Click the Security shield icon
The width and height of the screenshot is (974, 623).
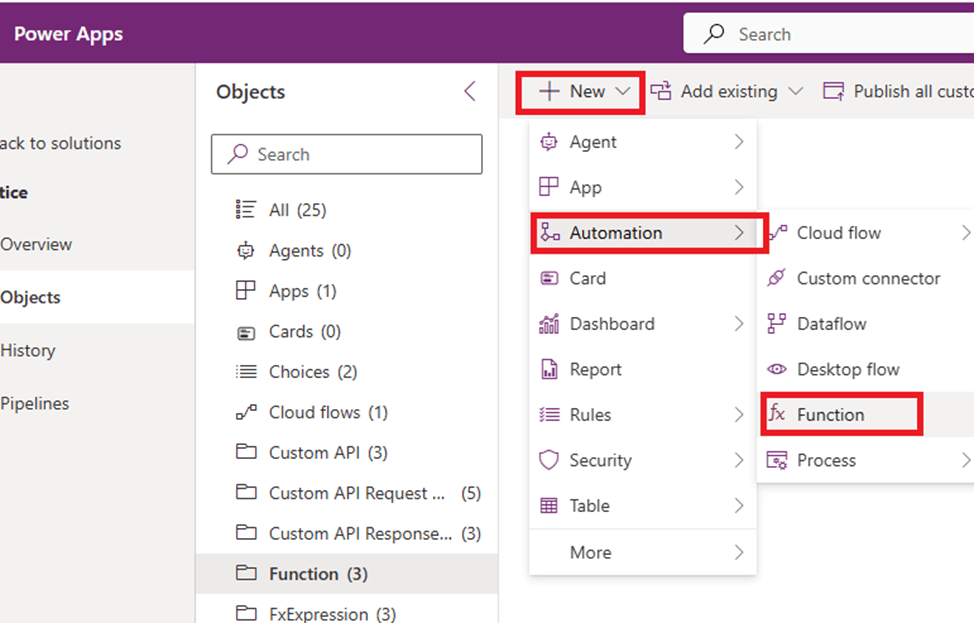(x=549, y=460)
